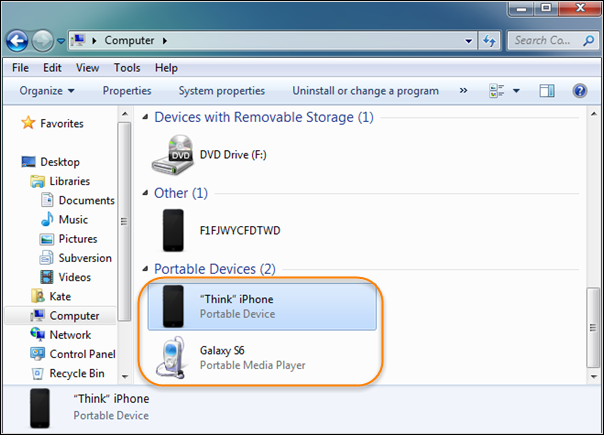Open help with the question mark icon
The image size is (604, 435).
pos(580,91)
